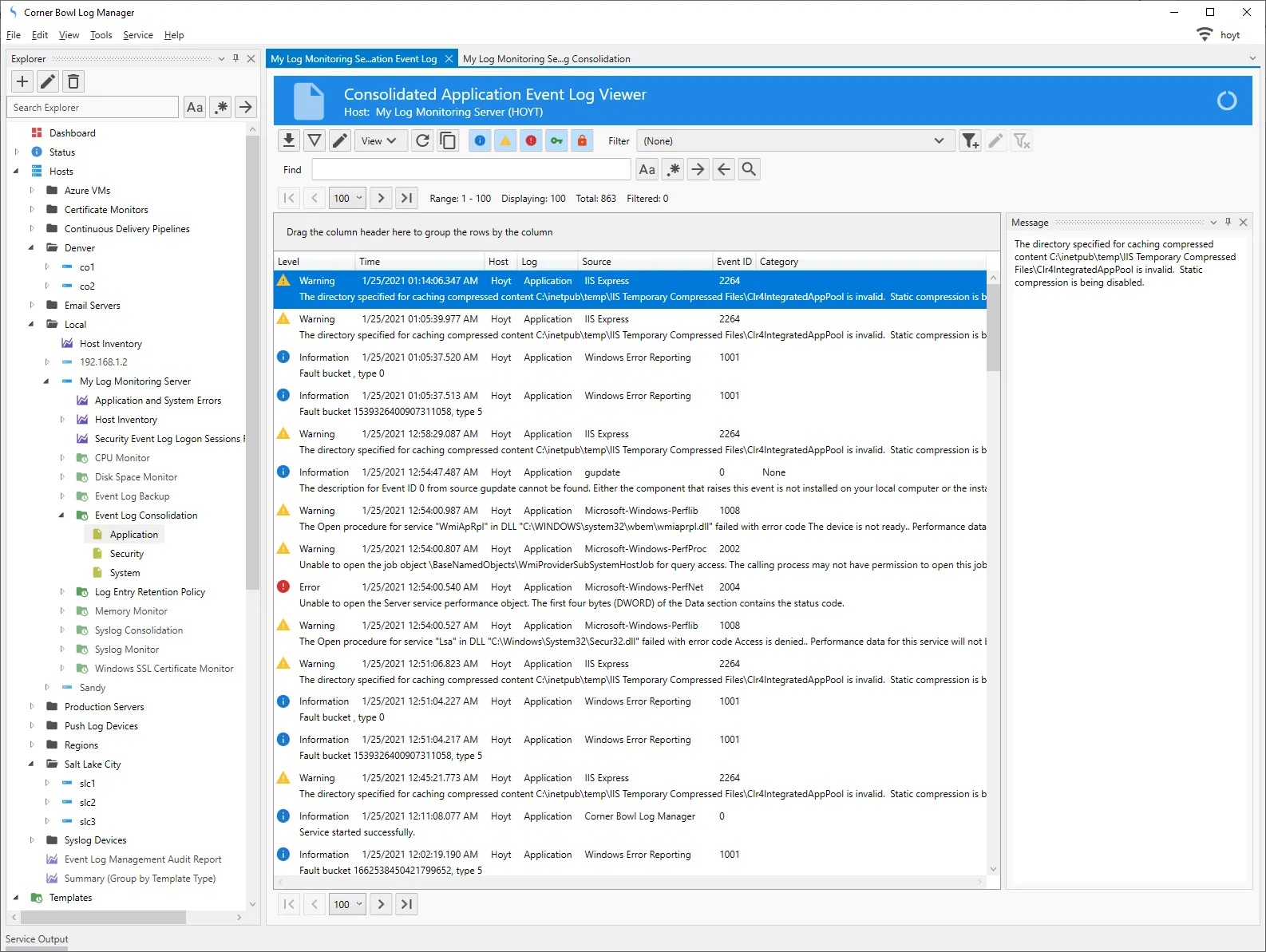The width and height of the screenshot is (1266, 952).
Task: Click the magnifier search icon beside Find
Action: (x=749, y=169)
